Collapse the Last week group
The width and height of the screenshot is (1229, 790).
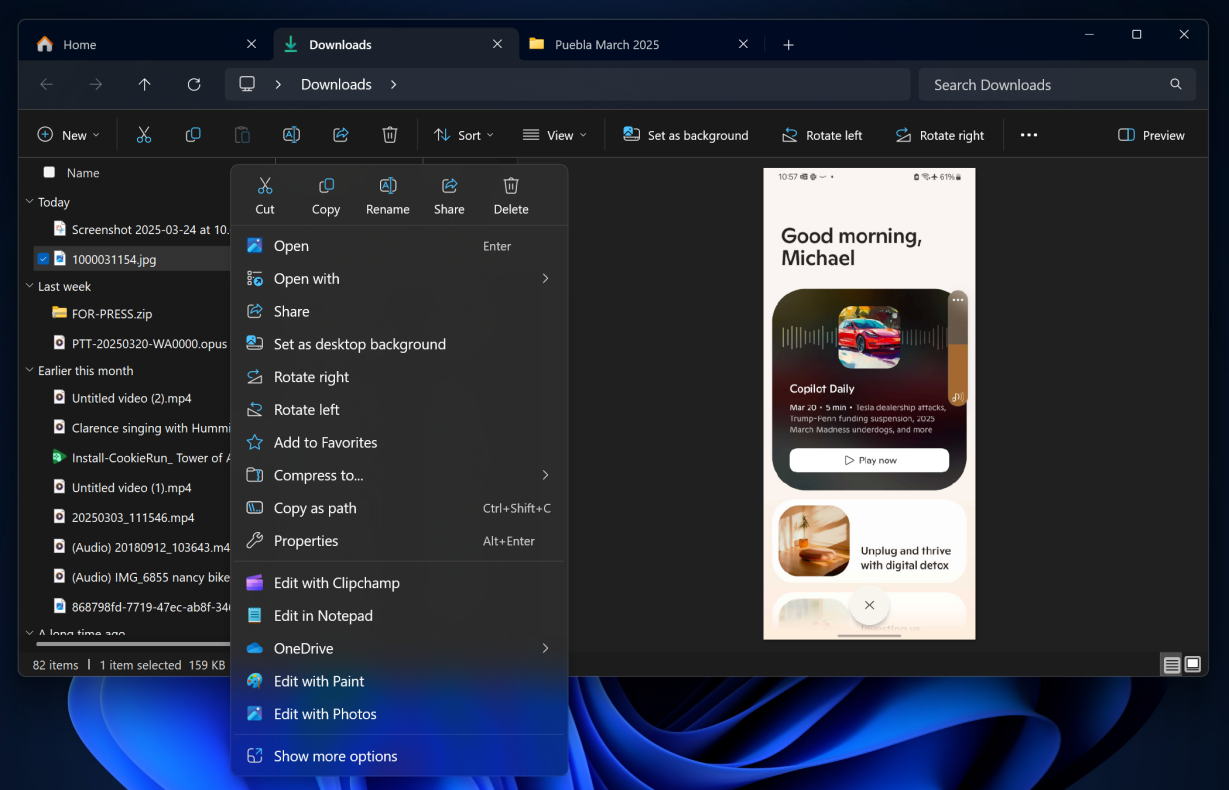click(x=29, y=286)
